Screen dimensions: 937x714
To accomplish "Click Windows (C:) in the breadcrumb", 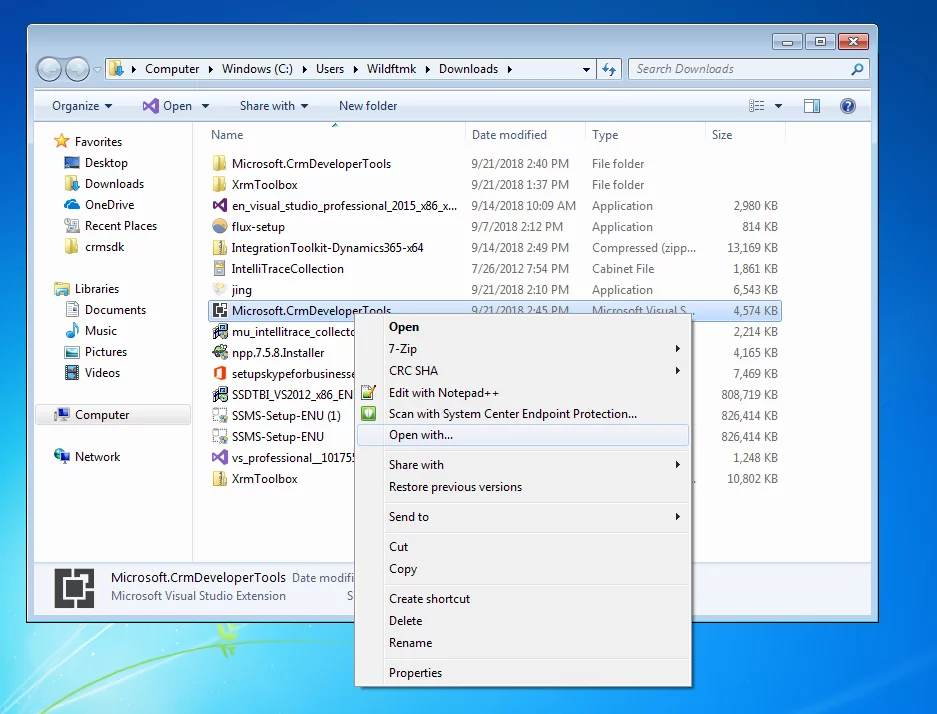I will [x=257, y=69].
